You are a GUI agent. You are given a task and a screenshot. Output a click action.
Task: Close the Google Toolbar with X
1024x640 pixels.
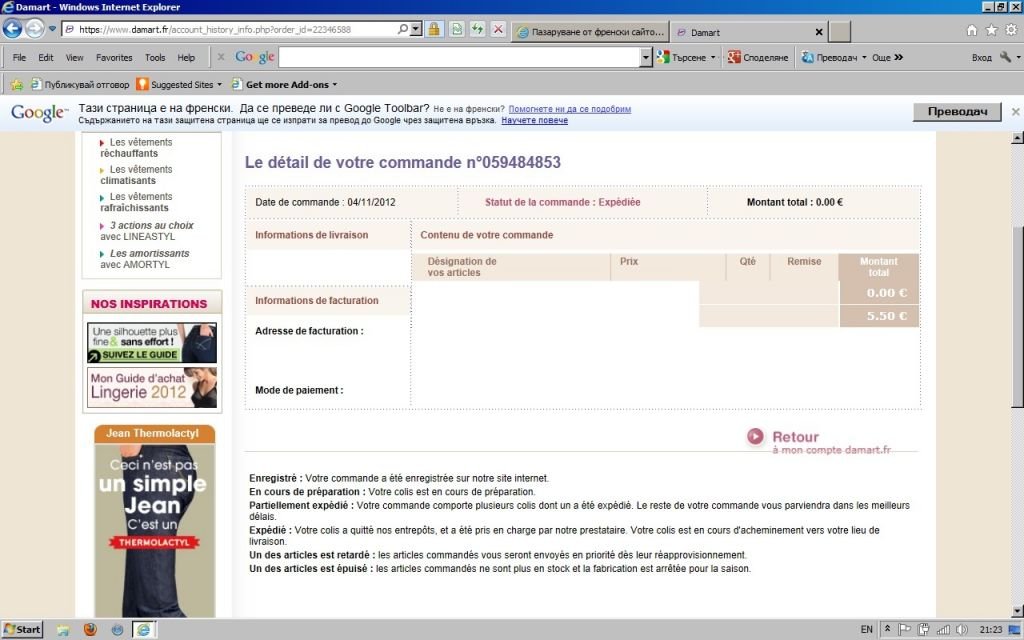click(x=221, y=57)
